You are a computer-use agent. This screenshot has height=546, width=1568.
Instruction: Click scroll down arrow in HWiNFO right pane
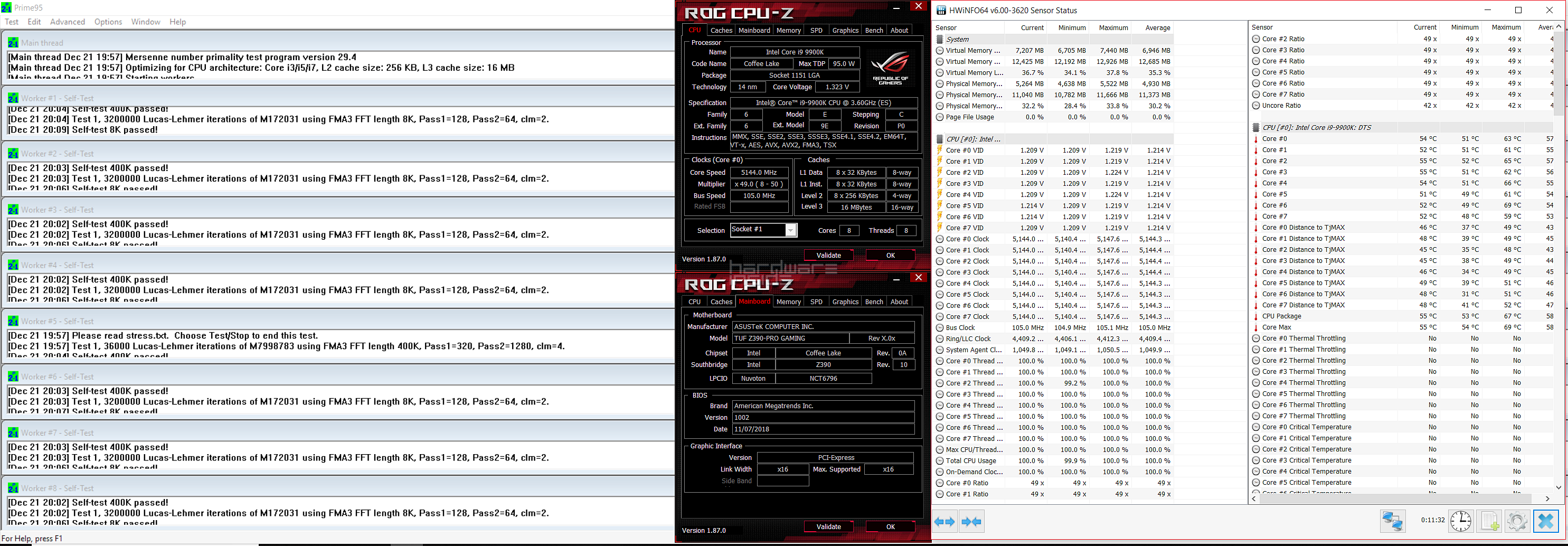pos(1558,487)
